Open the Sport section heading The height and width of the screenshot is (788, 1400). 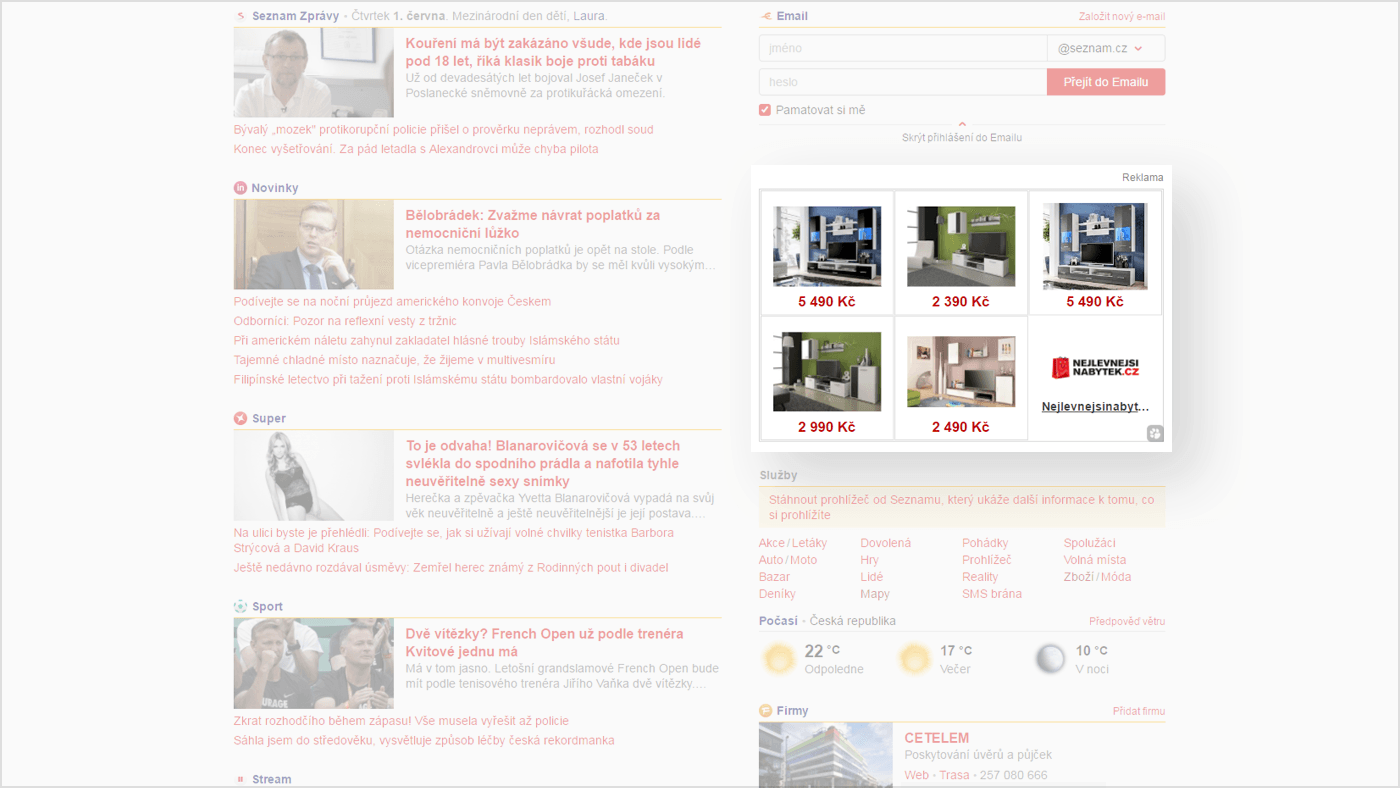point(268,606)
